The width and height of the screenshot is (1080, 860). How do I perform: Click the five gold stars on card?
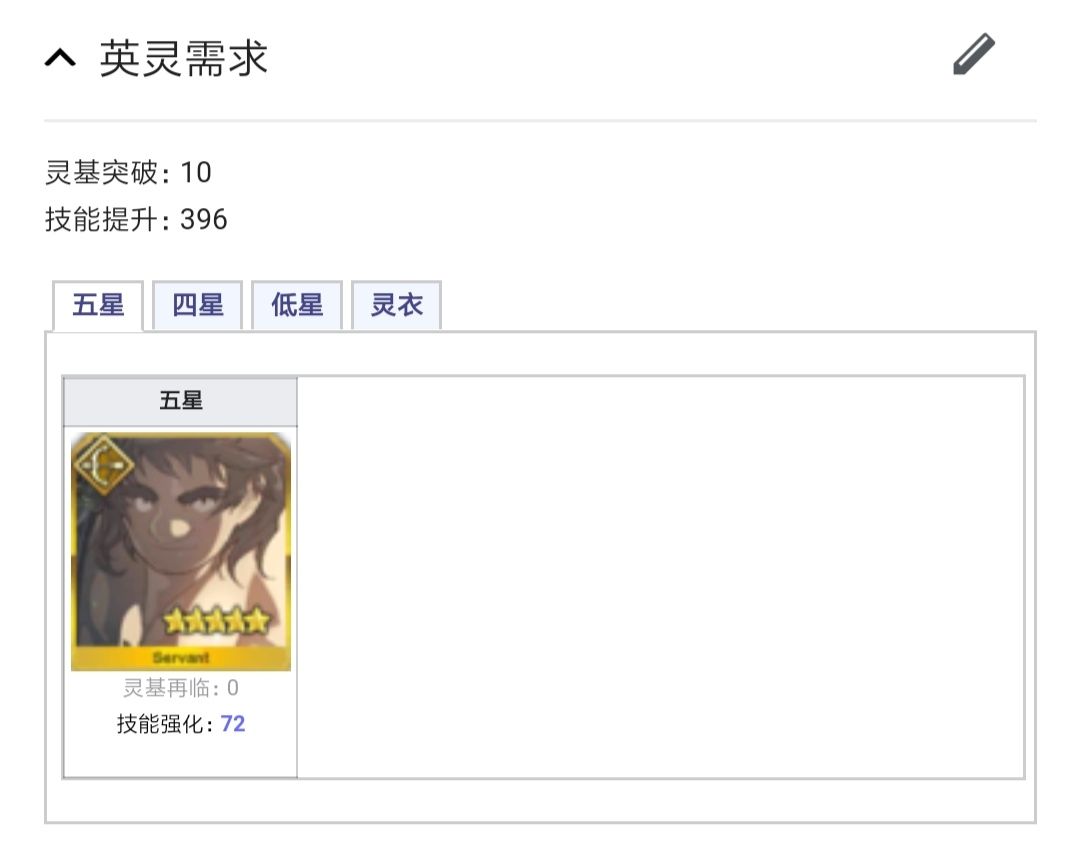coord(216,620)
